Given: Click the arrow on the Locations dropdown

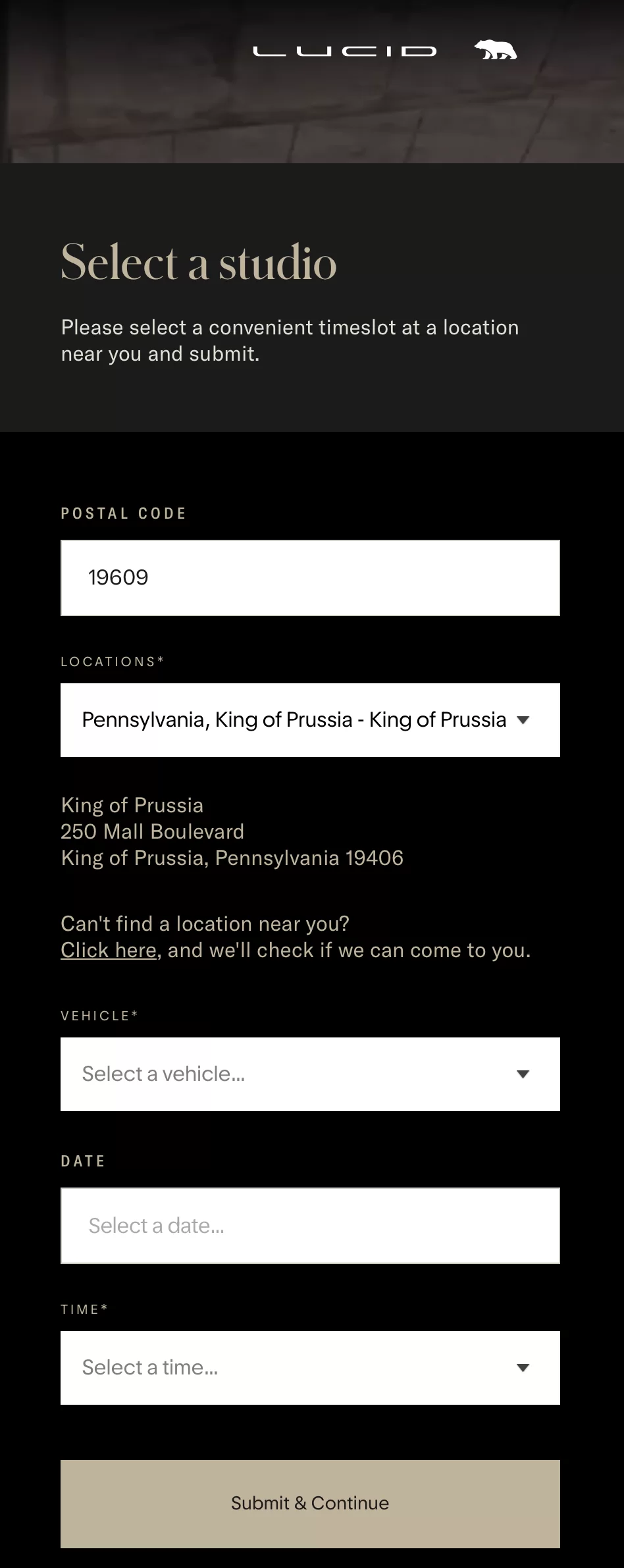Looking at the screenshot, I should (523, 720).
